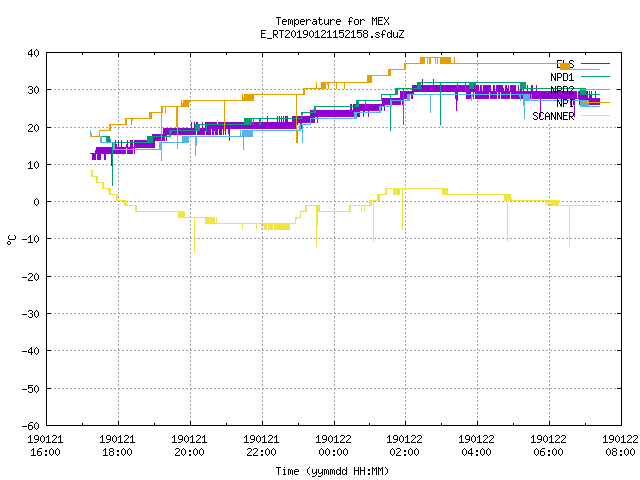Click the y-axis tick label -40

(31, 351)
